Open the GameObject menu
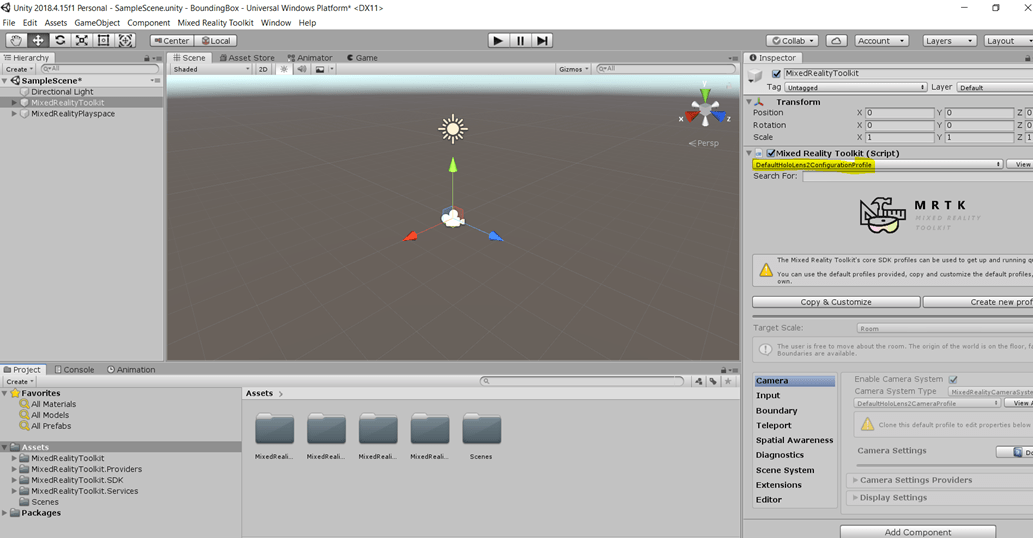This screenshot has height=538, width=1033. (97, 23)
